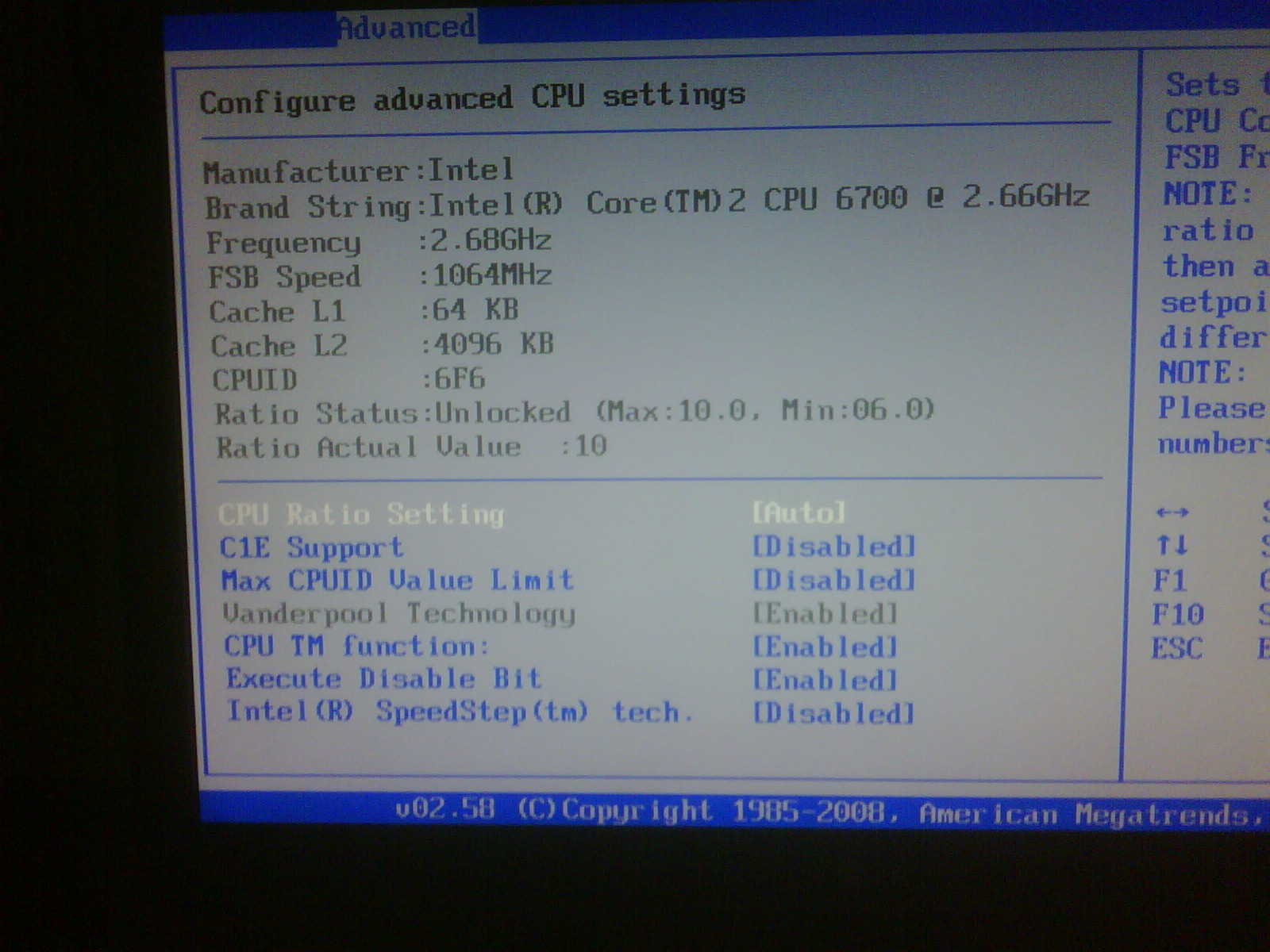Click the F1 key hint
Image resolution: width=1270 pixels, height=952 pixels.
tap(1170, 581)
